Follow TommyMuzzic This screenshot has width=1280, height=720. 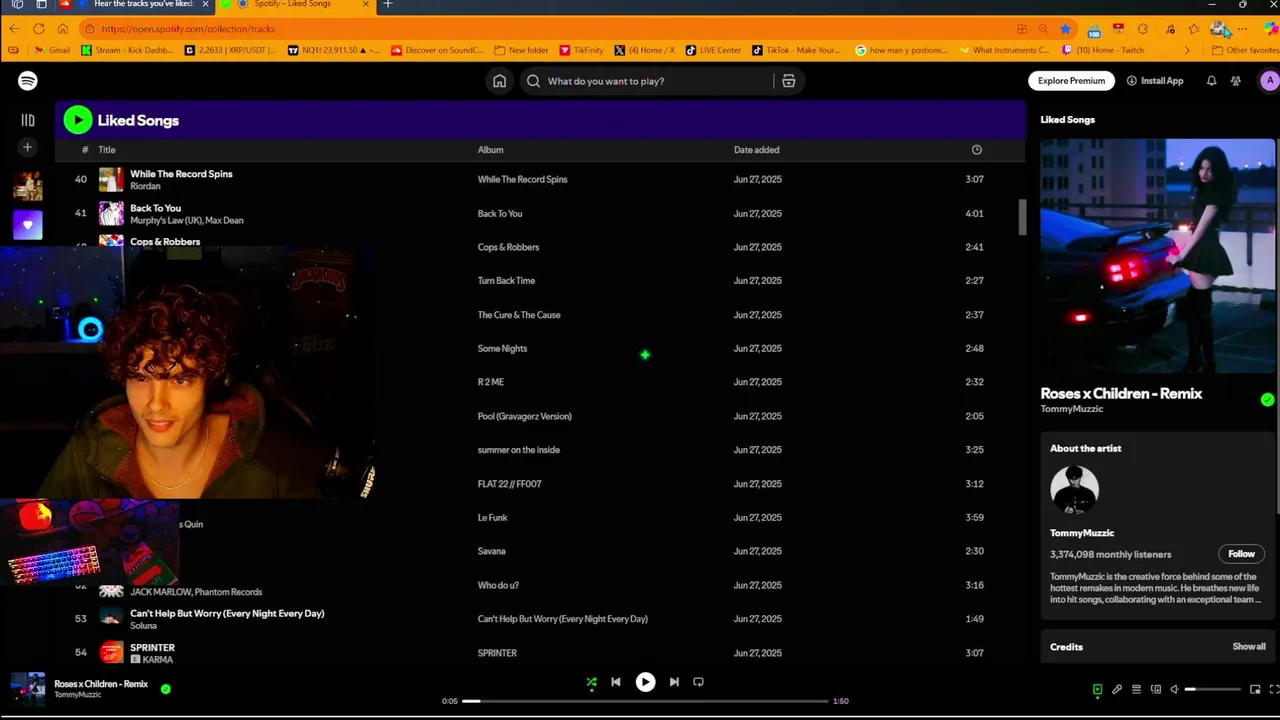click(x=1241, y=554)
